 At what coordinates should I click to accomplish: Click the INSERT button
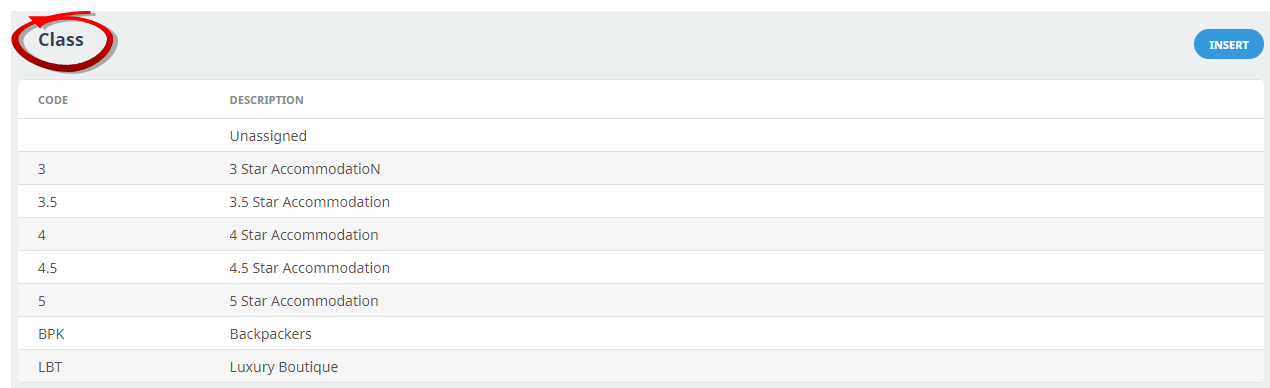(x=1228, y=45)
